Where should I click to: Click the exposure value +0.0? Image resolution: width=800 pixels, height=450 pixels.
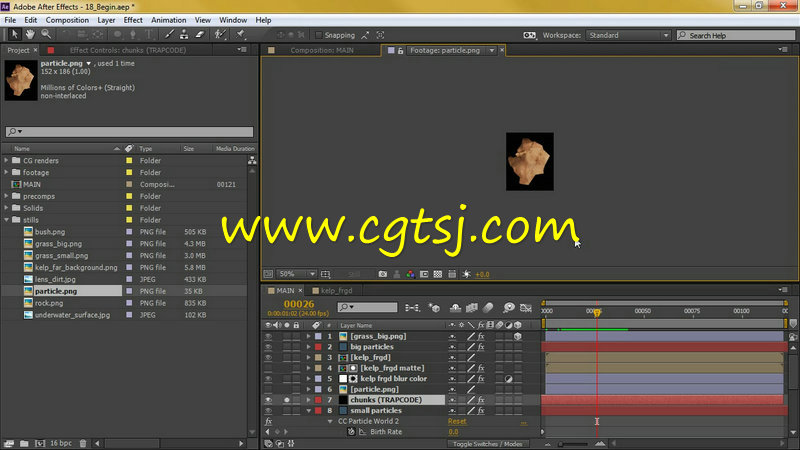[x=482, y=274]
